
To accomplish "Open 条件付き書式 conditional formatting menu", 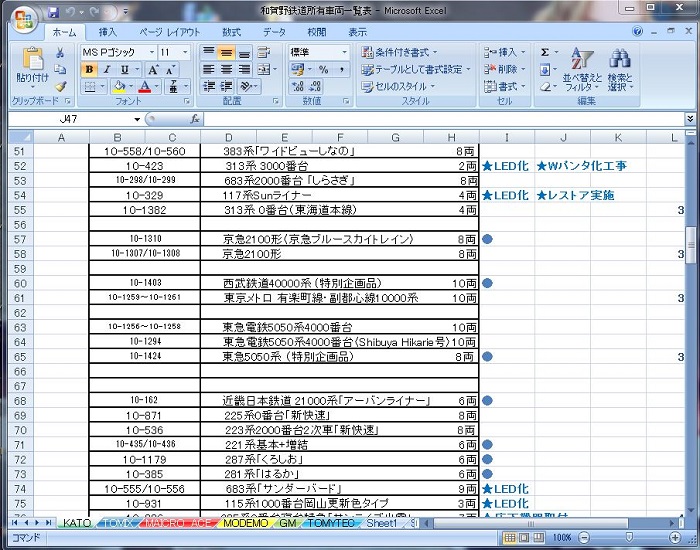I will pyautogui.click(x=399, y=52).
